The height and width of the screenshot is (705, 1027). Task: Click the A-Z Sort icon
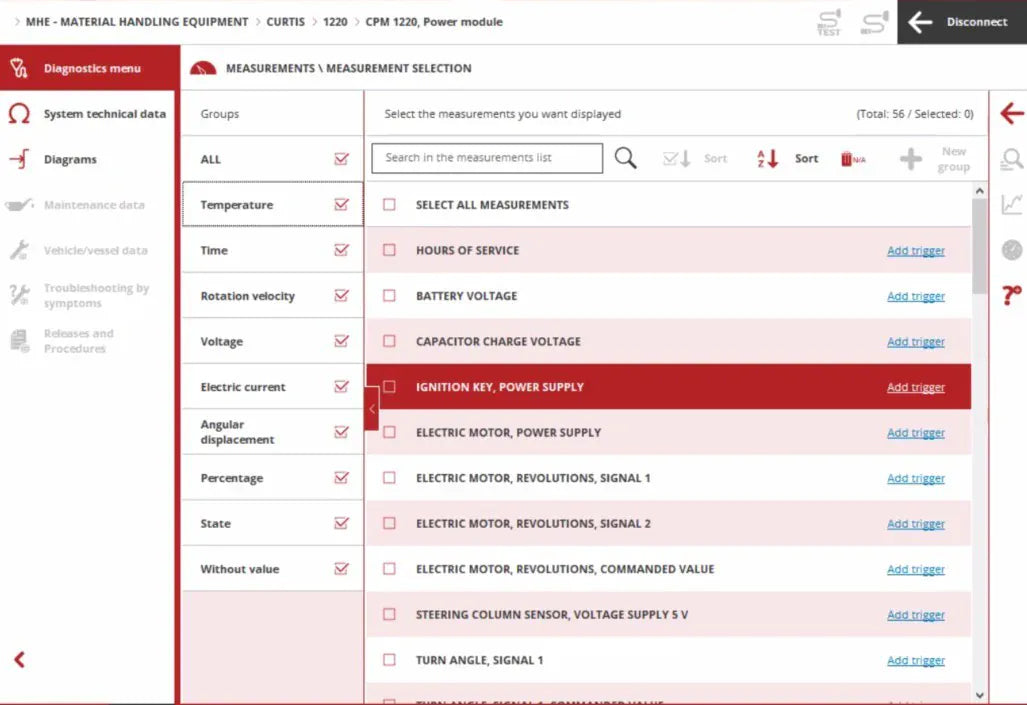[768, 158]
